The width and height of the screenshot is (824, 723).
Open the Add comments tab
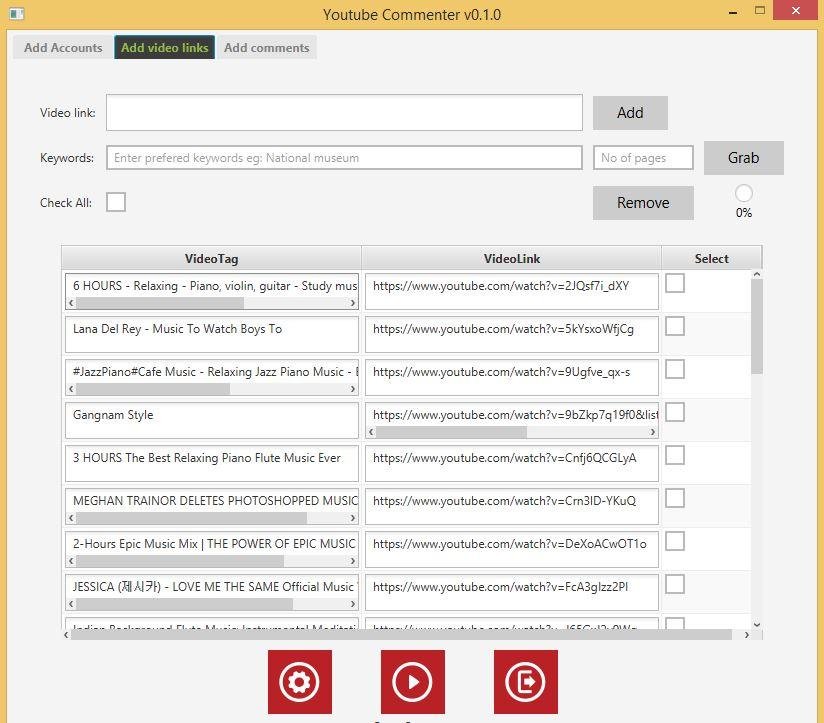click(x=266, y=48)
